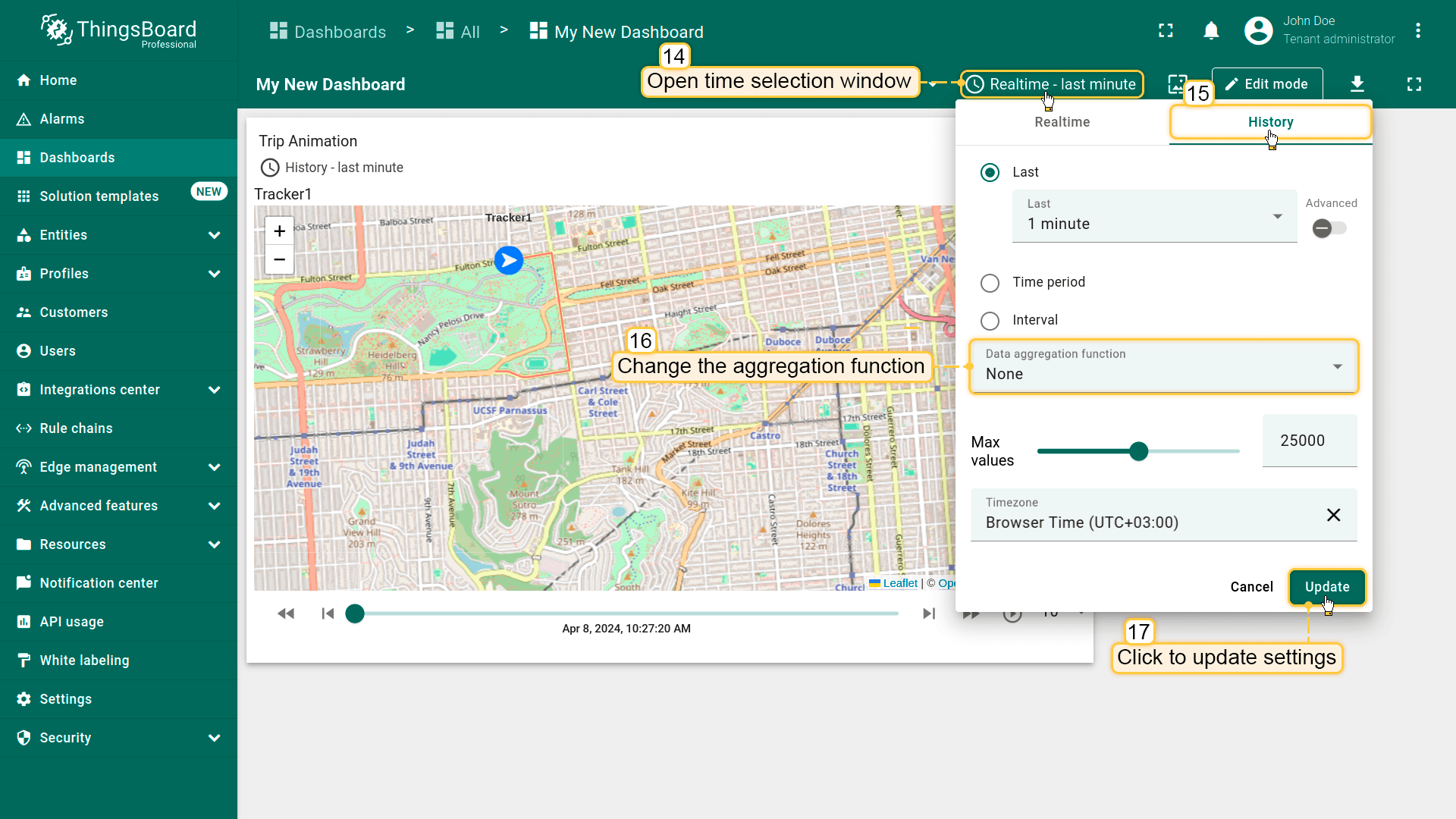Click the Entities icon in sidebar

[24, 235]
